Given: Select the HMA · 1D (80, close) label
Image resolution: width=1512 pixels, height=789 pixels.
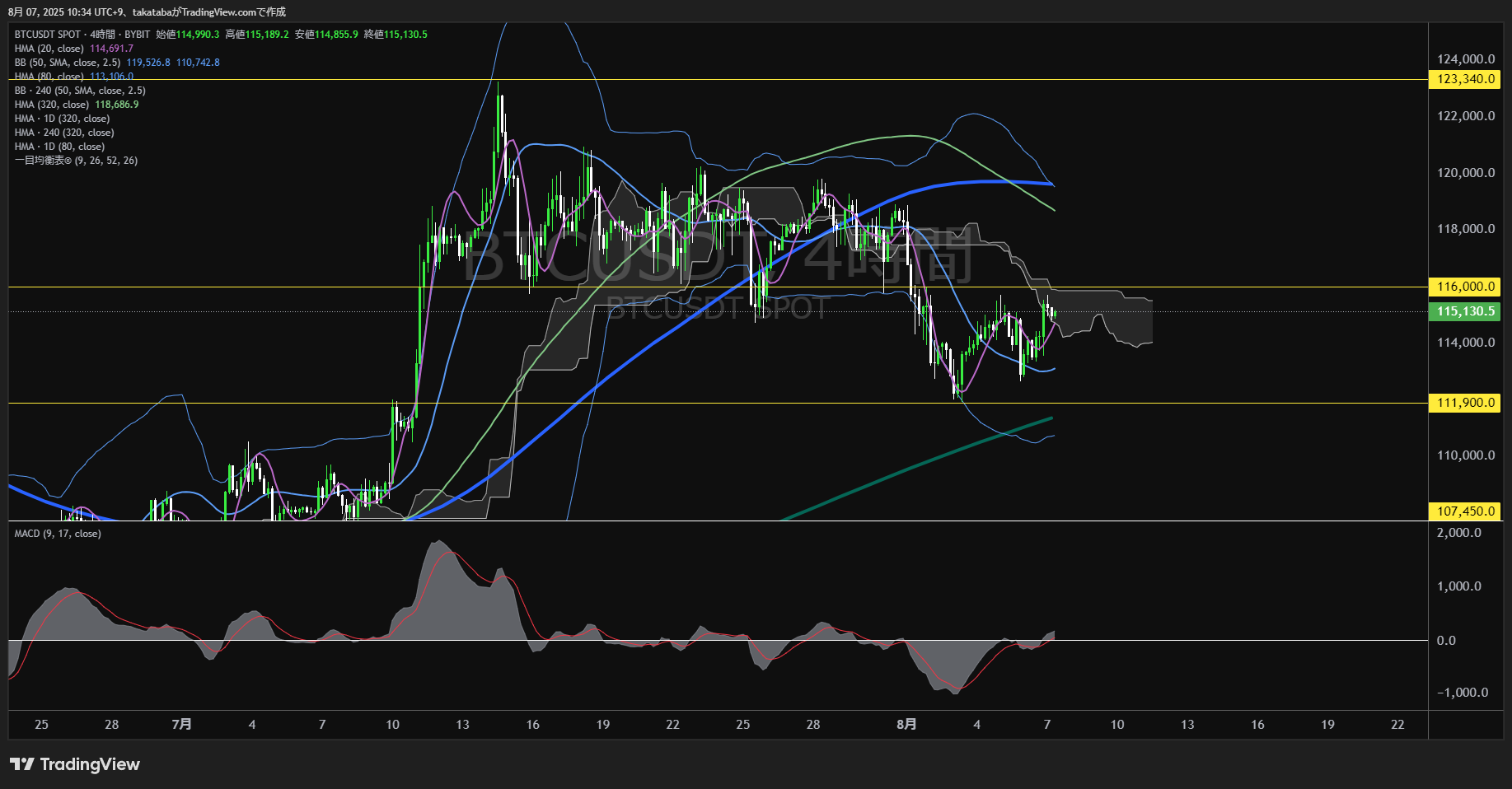Looking at the screenshot, I should 59,147.
